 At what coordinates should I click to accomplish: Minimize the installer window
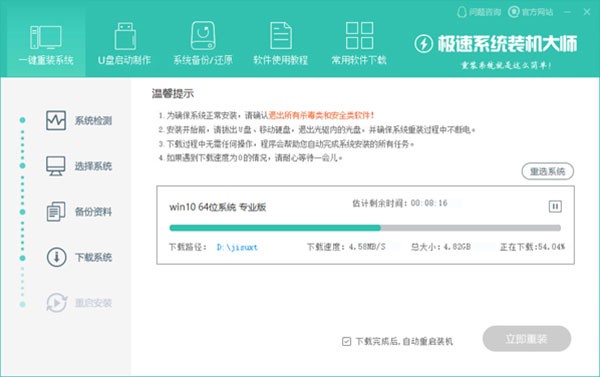coord(567,12)
